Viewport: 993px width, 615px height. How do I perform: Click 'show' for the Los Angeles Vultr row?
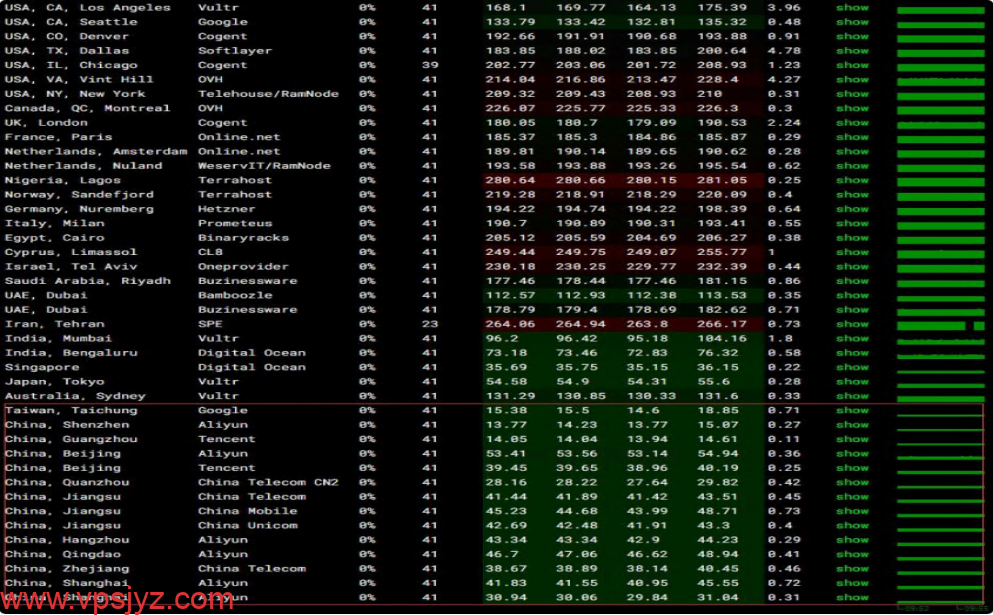(x=852, y=8)
